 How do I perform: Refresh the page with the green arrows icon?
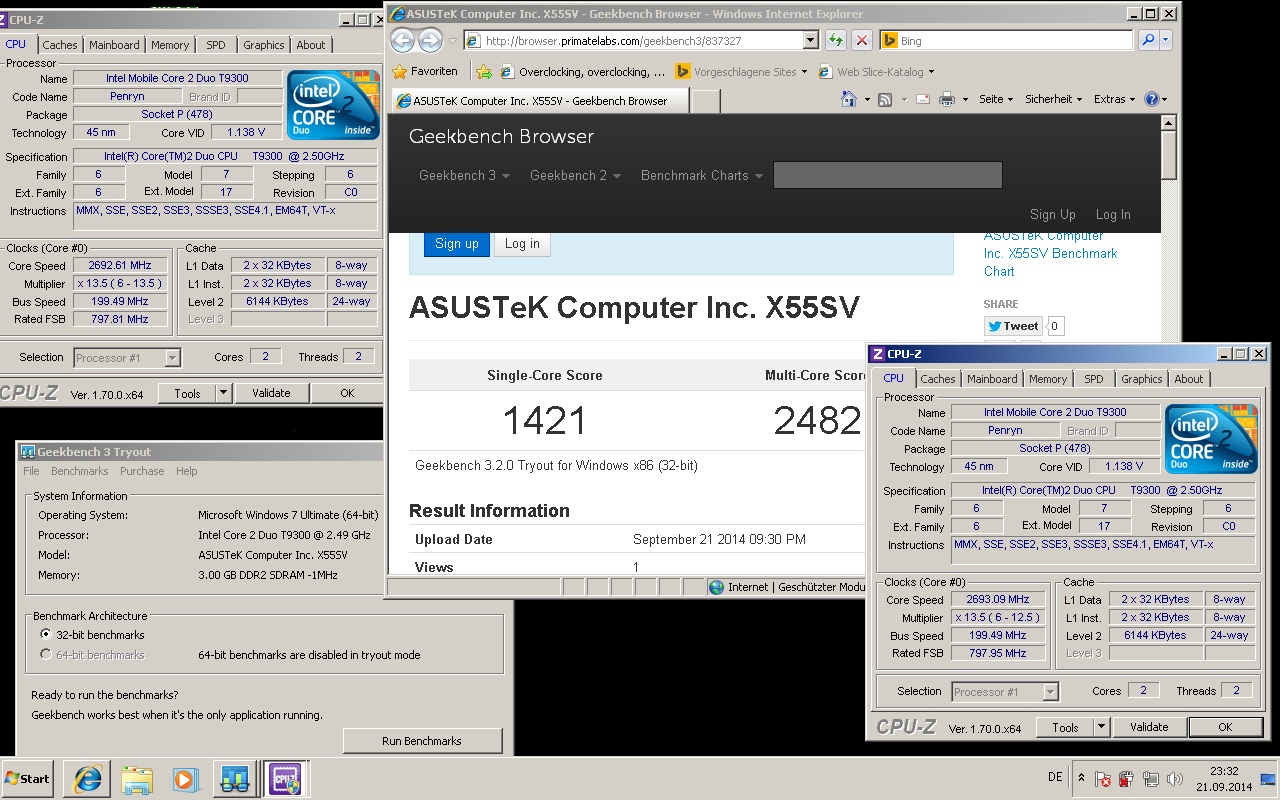(x=836, y=41)
